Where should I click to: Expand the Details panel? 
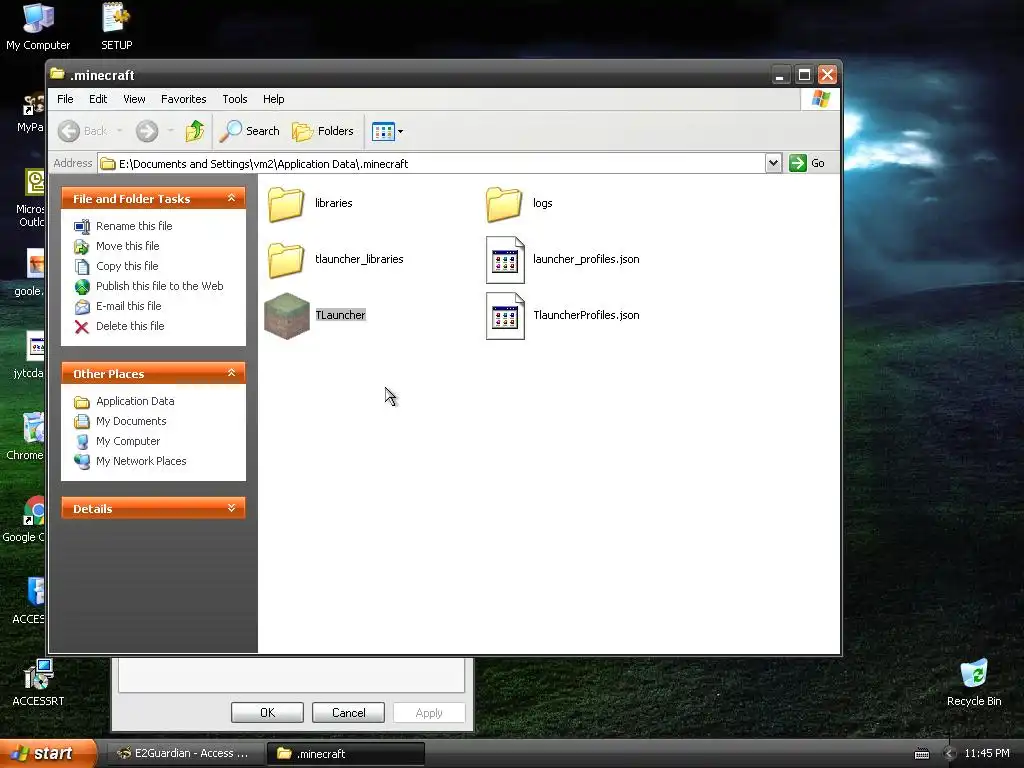pyautogui.click(x=231, y=508)
